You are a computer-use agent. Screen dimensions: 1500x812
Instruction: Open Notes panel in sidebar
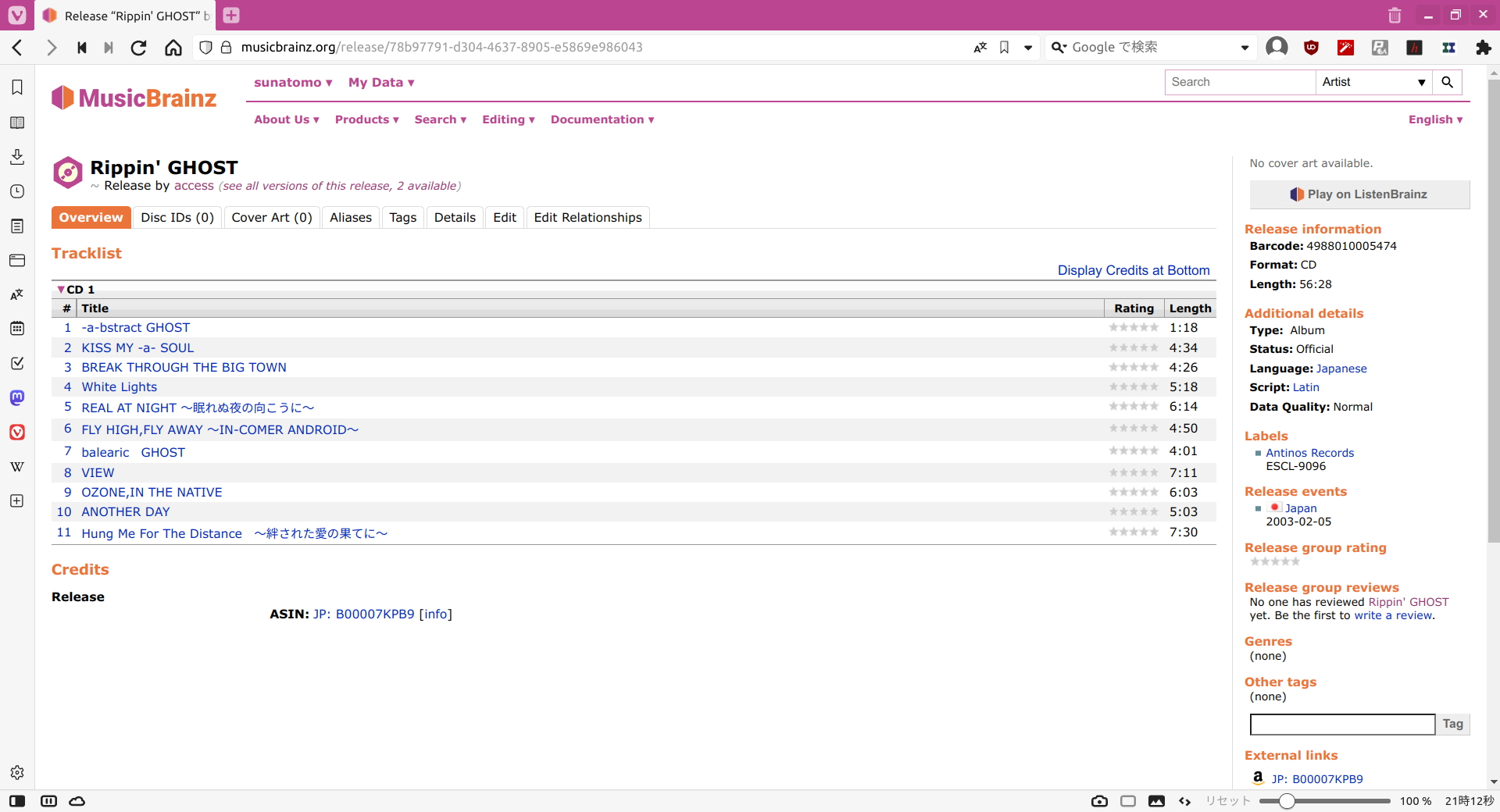[x=17, y=226]
